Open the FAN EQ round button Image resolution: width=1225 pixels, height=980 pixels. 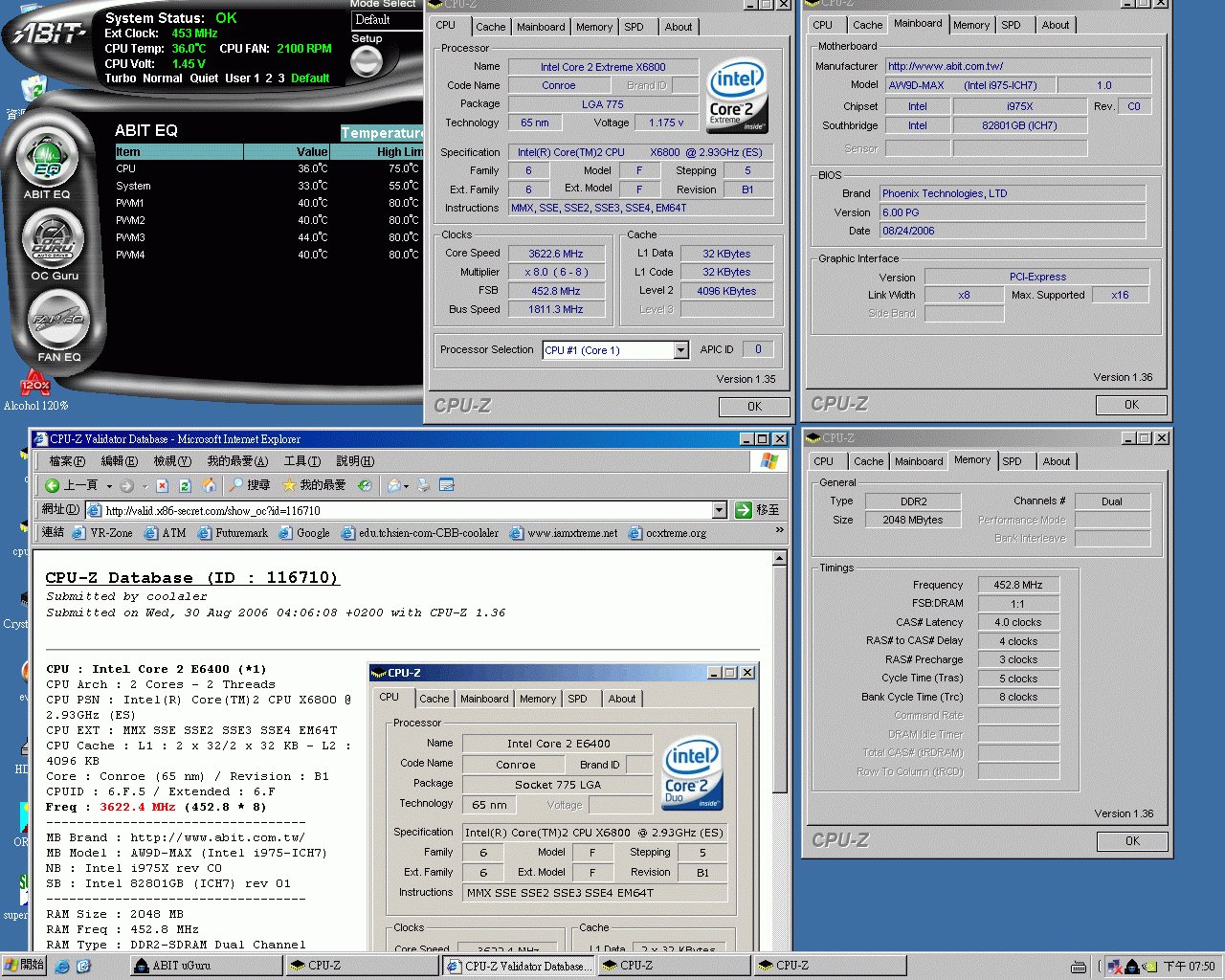click(x=59, y=320)
